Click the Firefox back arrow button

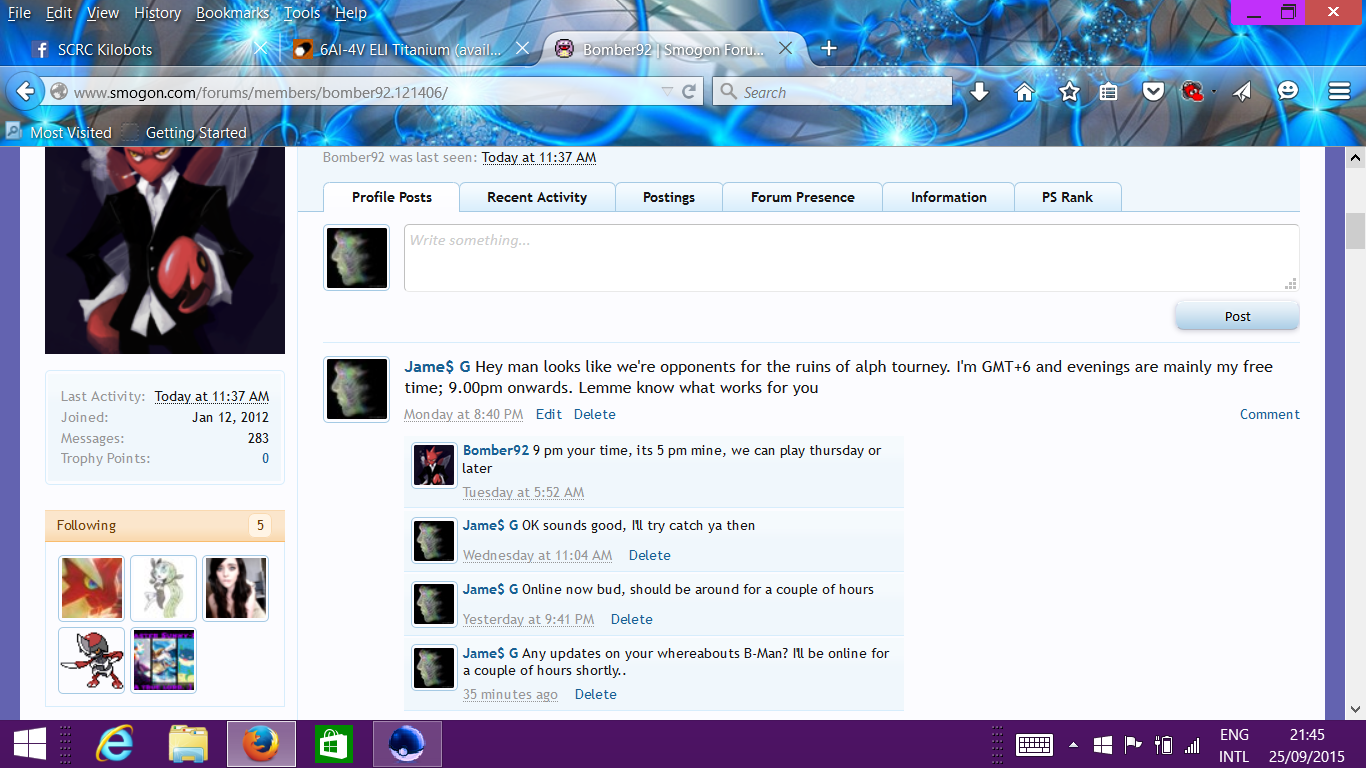[24, 91]
